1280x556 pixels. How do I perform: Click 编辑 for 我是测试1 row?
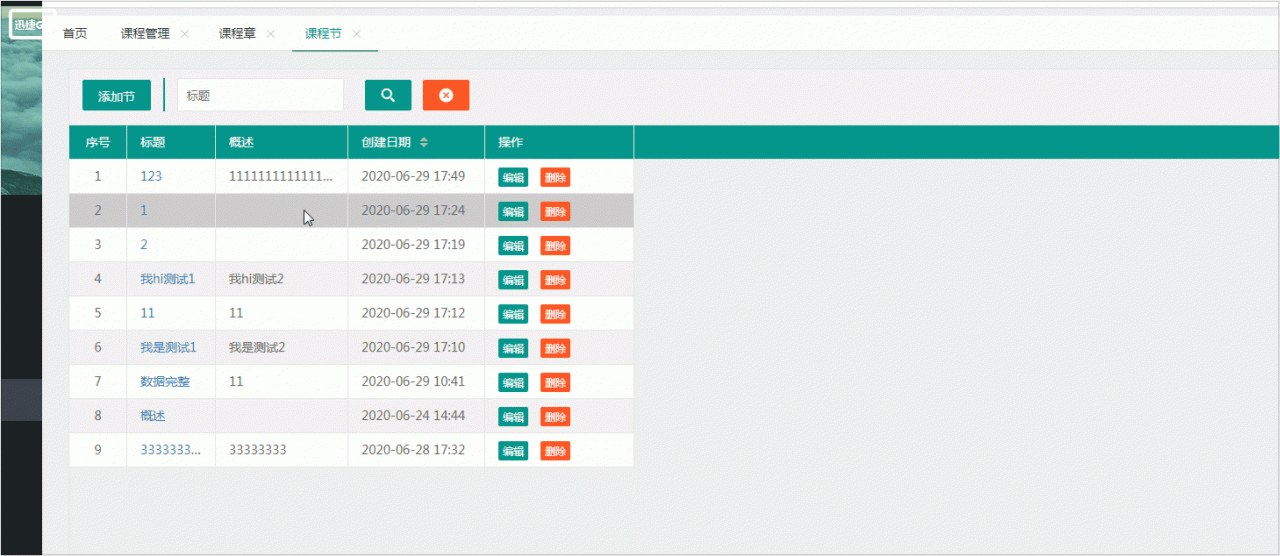[513, 348]
